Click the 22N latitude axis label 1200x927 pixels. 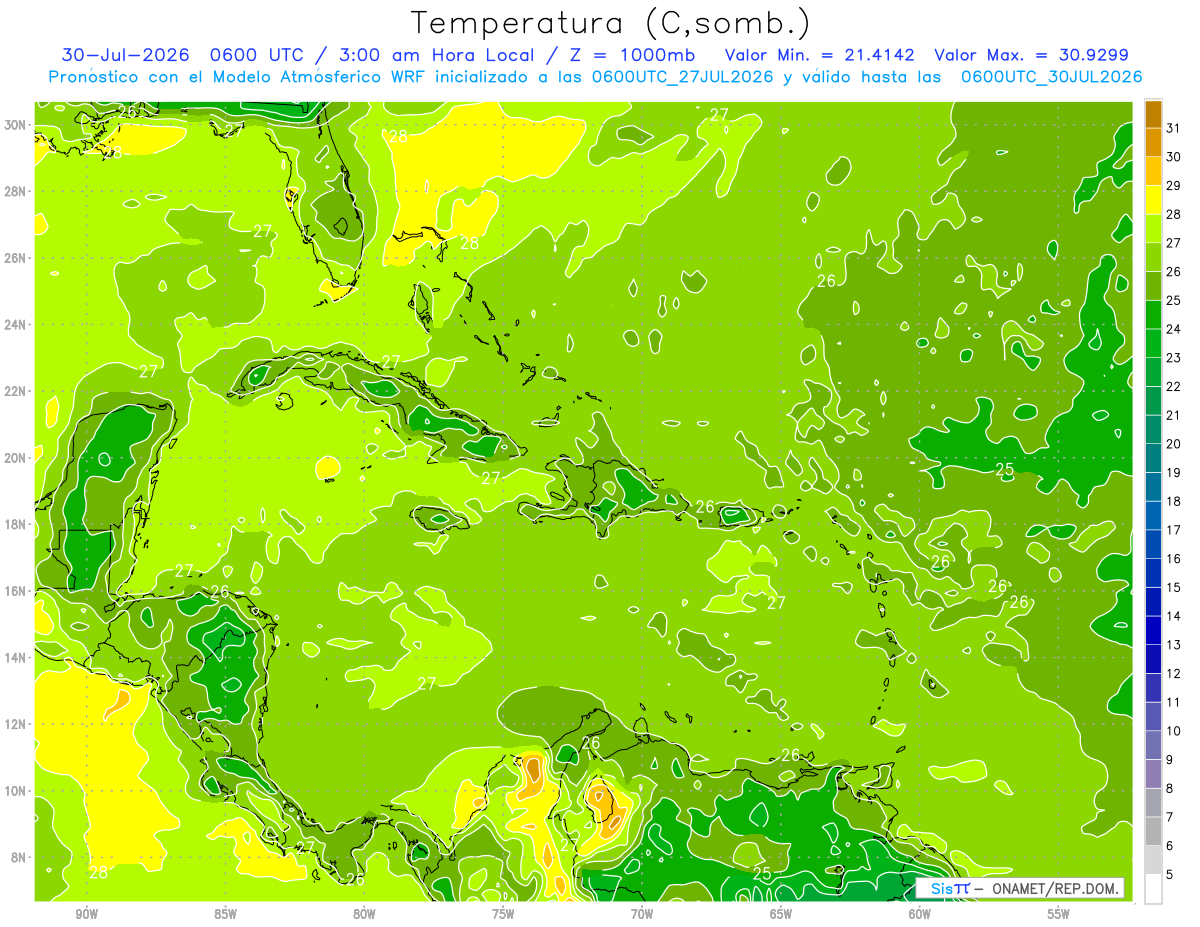point(17,391)
